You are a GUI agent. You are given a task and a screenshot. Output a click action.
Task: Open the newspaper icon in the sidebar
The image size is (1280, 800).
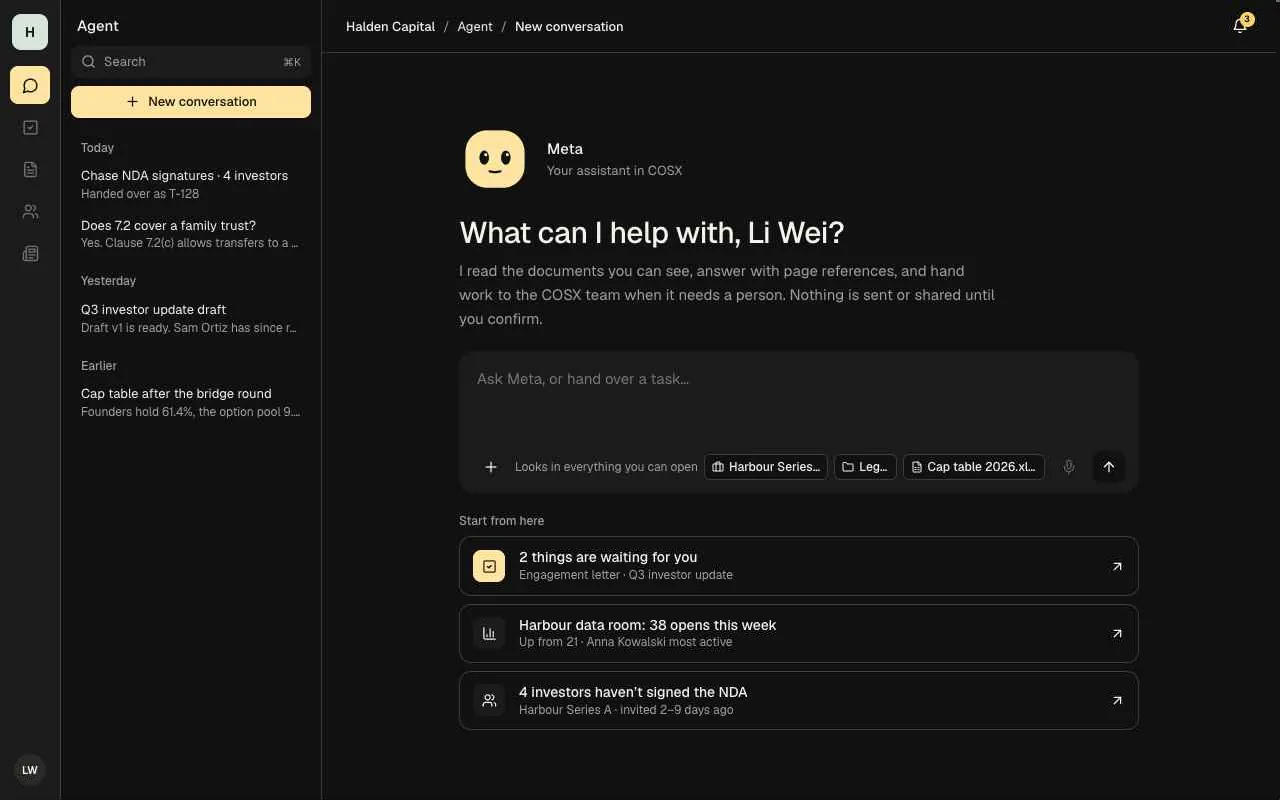[x=30, y=254]
